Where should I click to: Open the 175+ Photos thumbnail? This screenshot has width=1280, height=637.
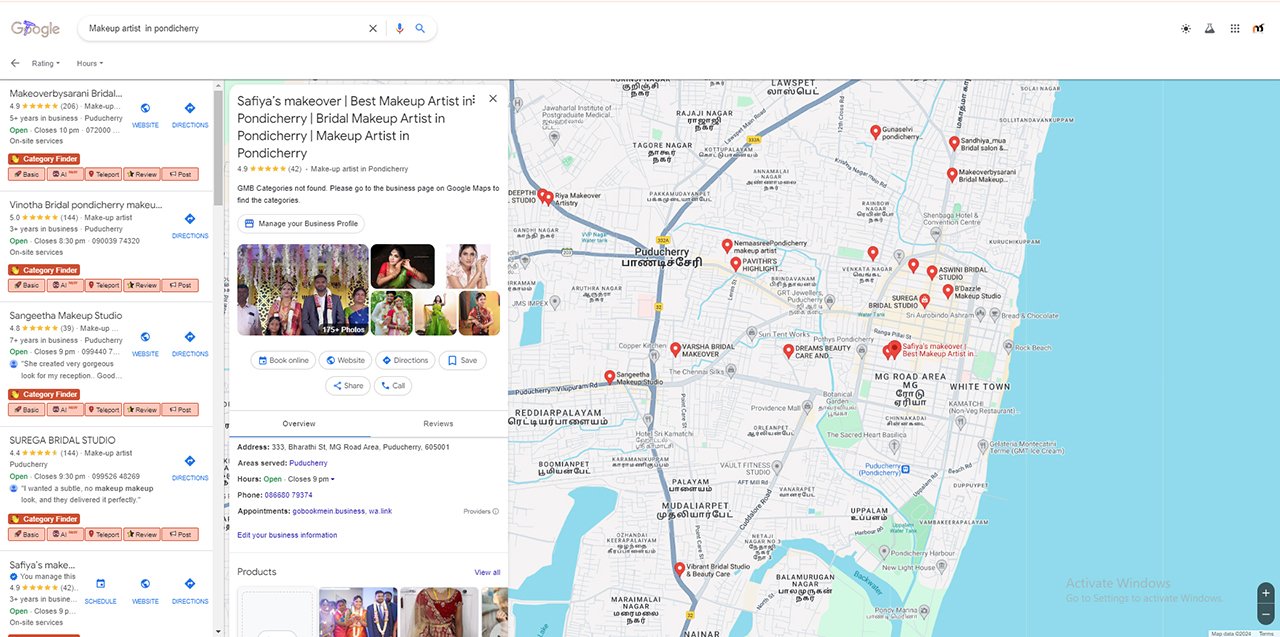(303, 290)
